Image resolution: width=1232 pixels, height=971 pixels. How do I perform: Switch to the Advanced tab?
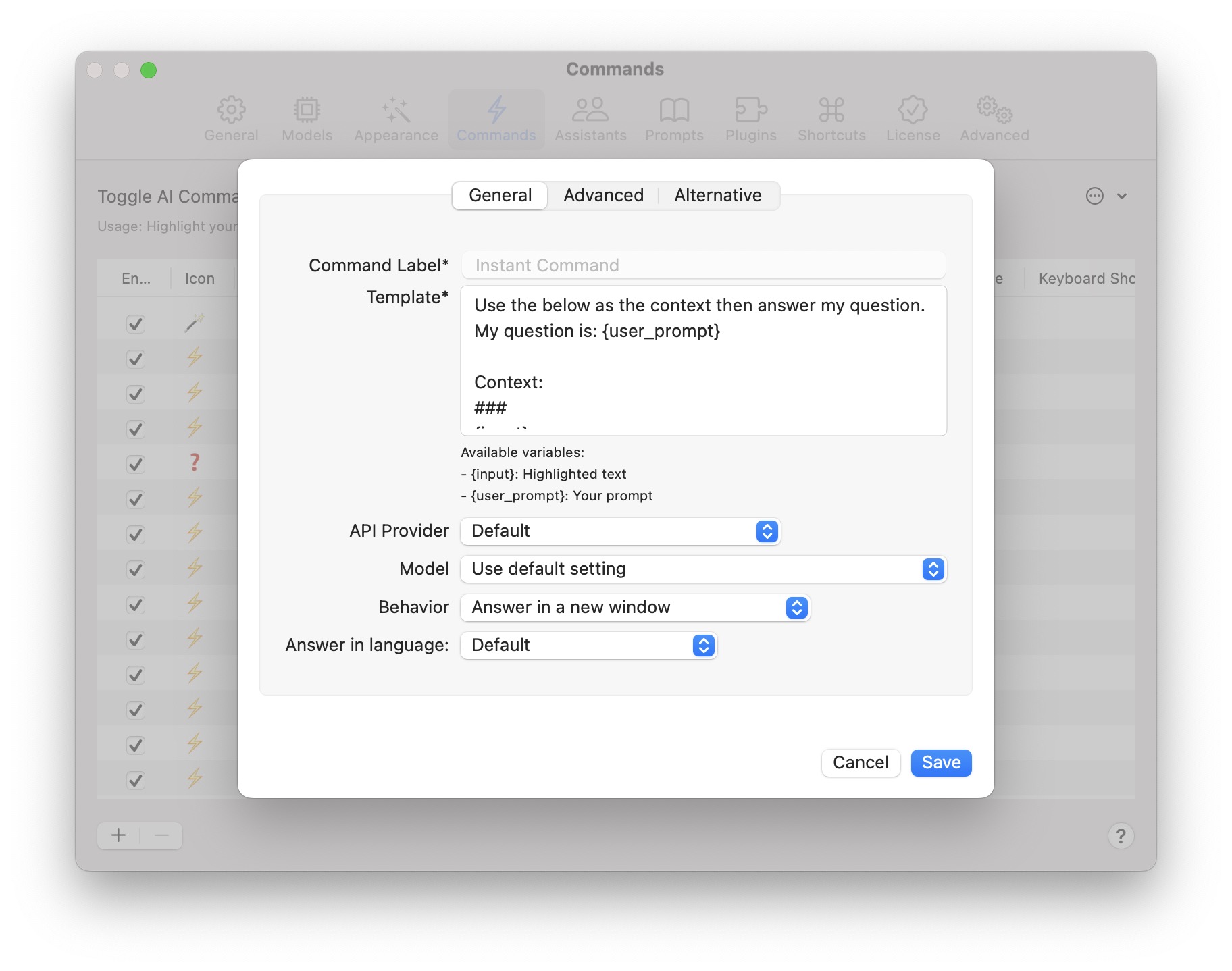tap(603, 196)
